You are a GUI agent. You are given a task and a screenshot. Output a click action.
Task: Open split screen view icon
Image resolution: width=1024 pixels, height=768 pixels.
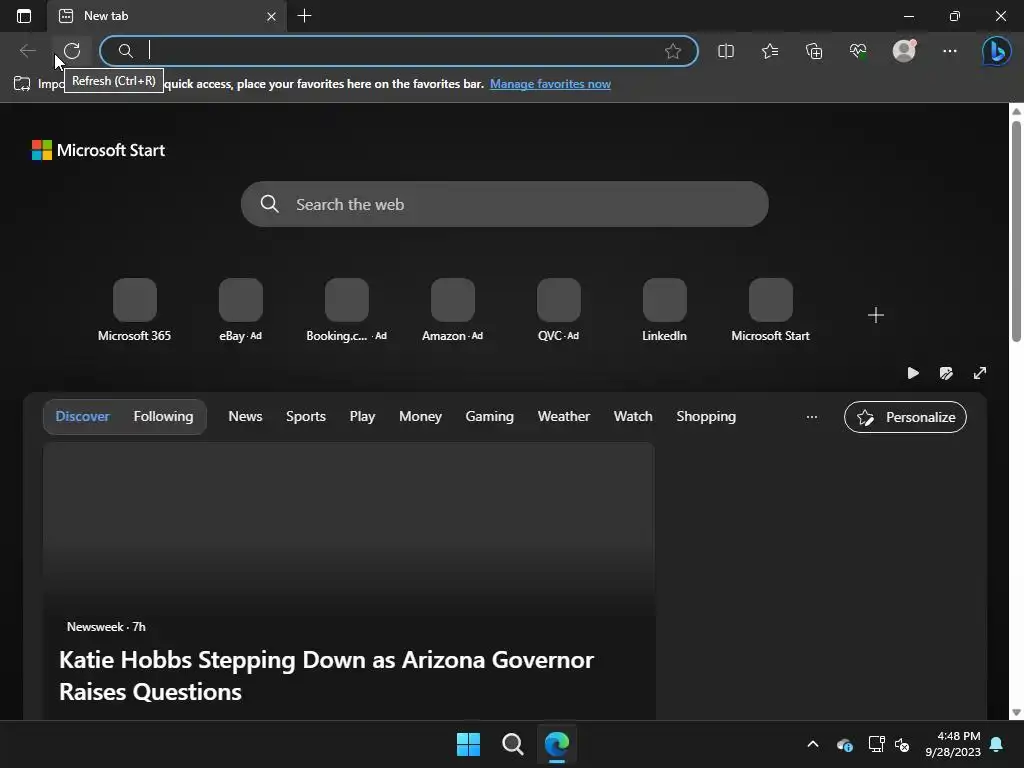pyautogui.click(x=726, y=51)
